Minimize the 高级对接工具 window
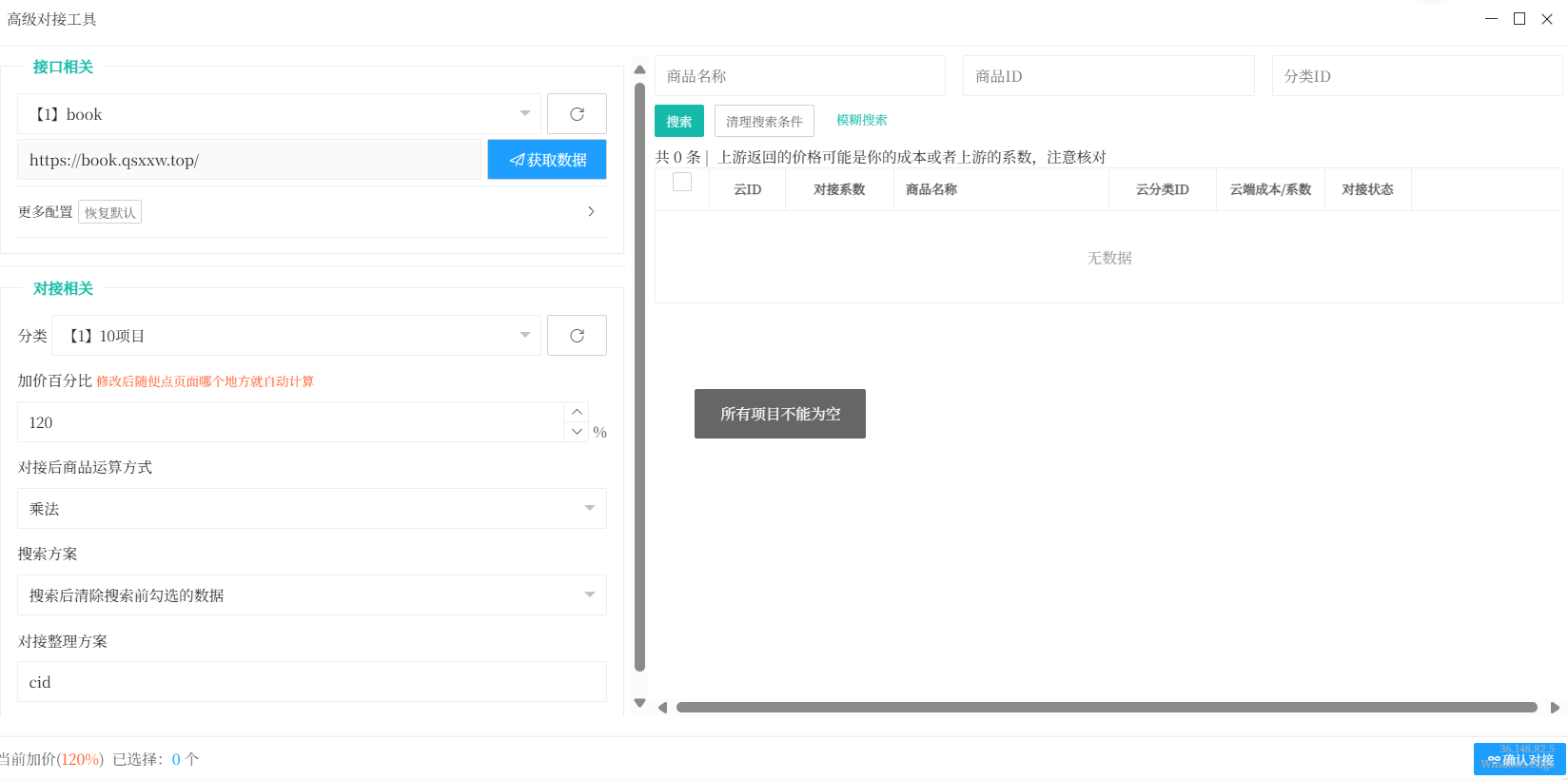Image resolution: width=1568 pixels, height=780 pixels. point(1492,19)
